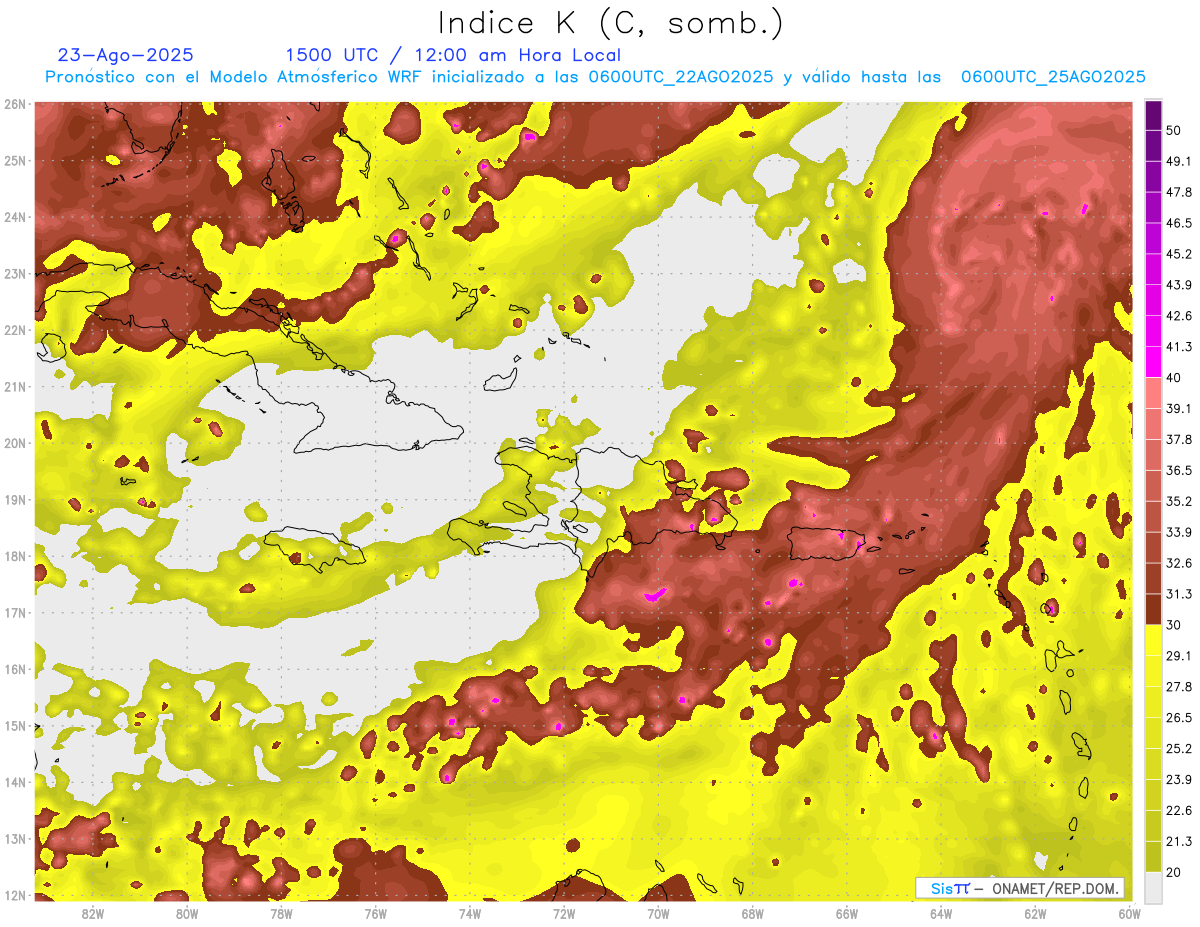Screen dimensions: 1200x927
Task: Click the 76W longitude label
Action: [x=376, y=913]
